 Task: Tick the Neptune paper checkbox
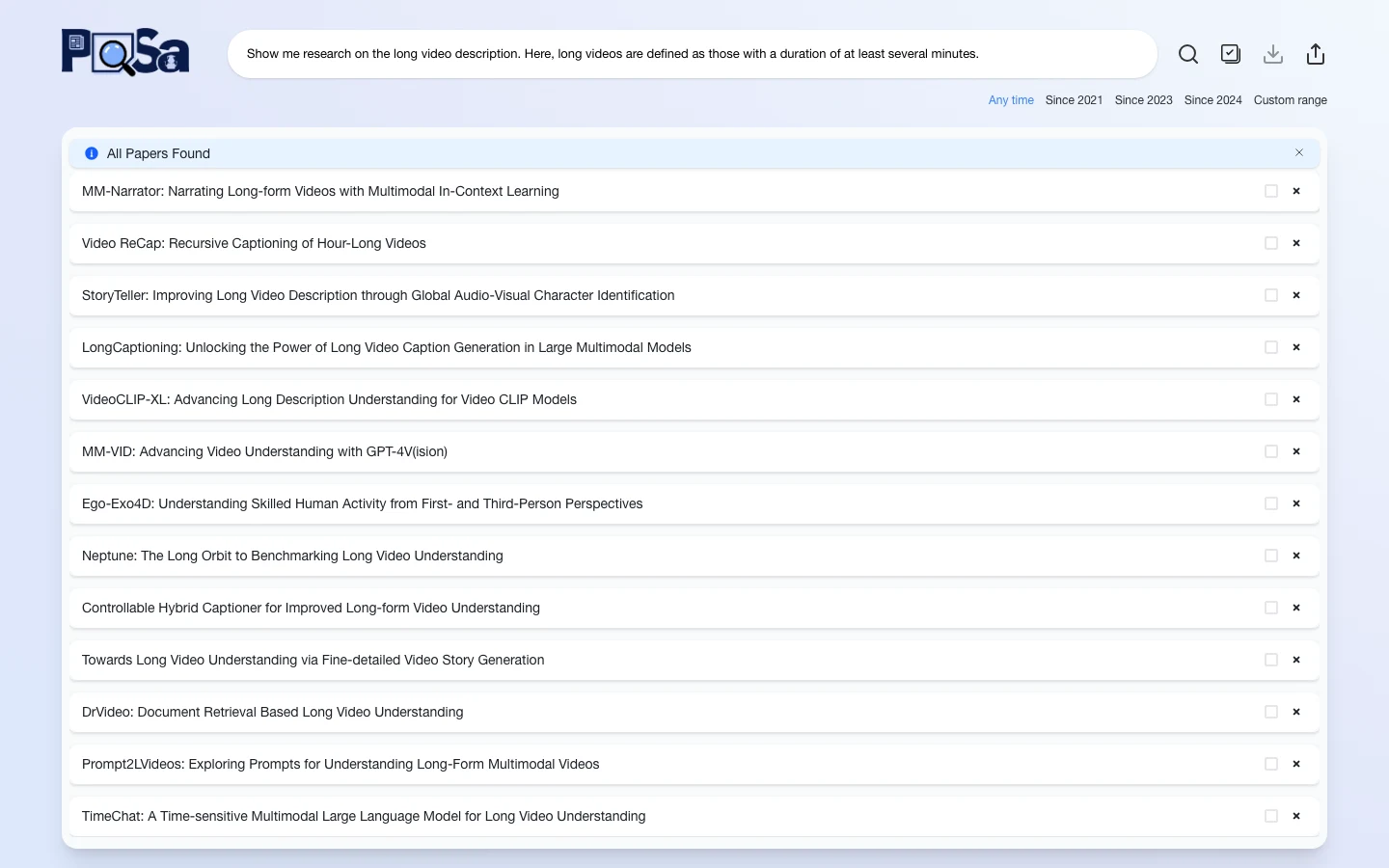click(1271, 556)
